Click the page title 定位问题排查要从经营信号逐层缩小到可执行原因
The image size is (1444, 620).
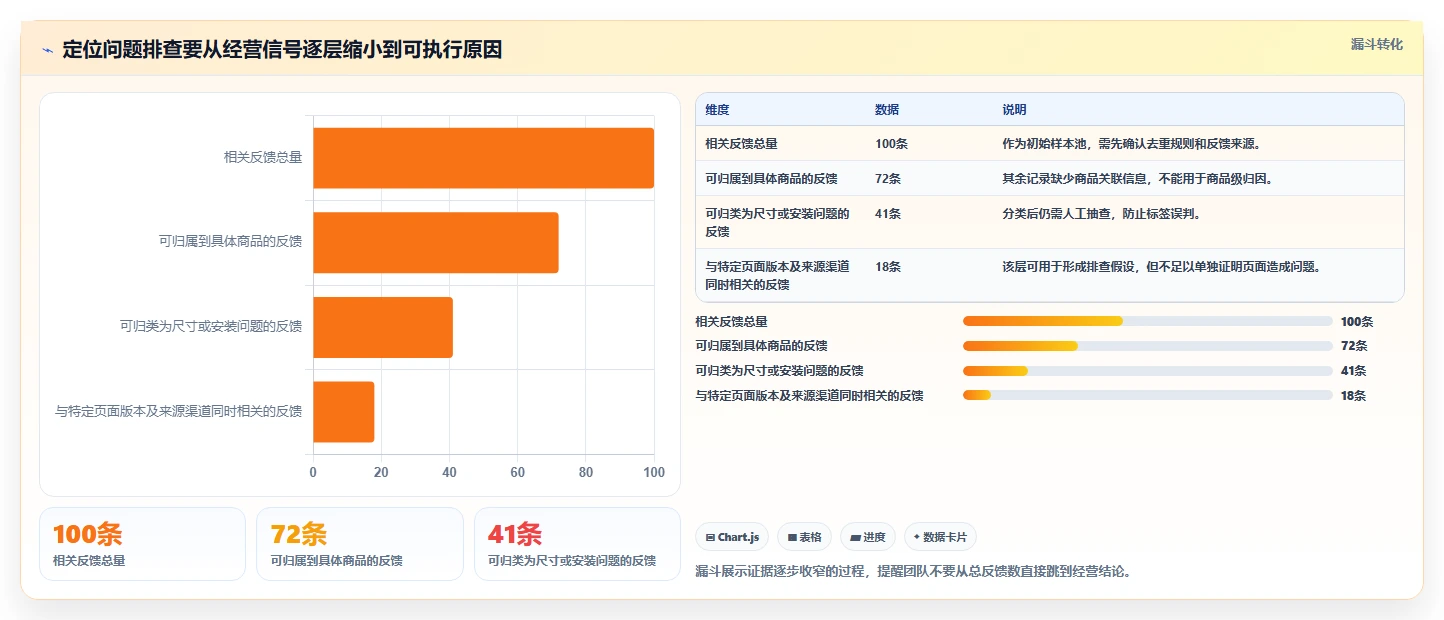click(x=282, y=50)
